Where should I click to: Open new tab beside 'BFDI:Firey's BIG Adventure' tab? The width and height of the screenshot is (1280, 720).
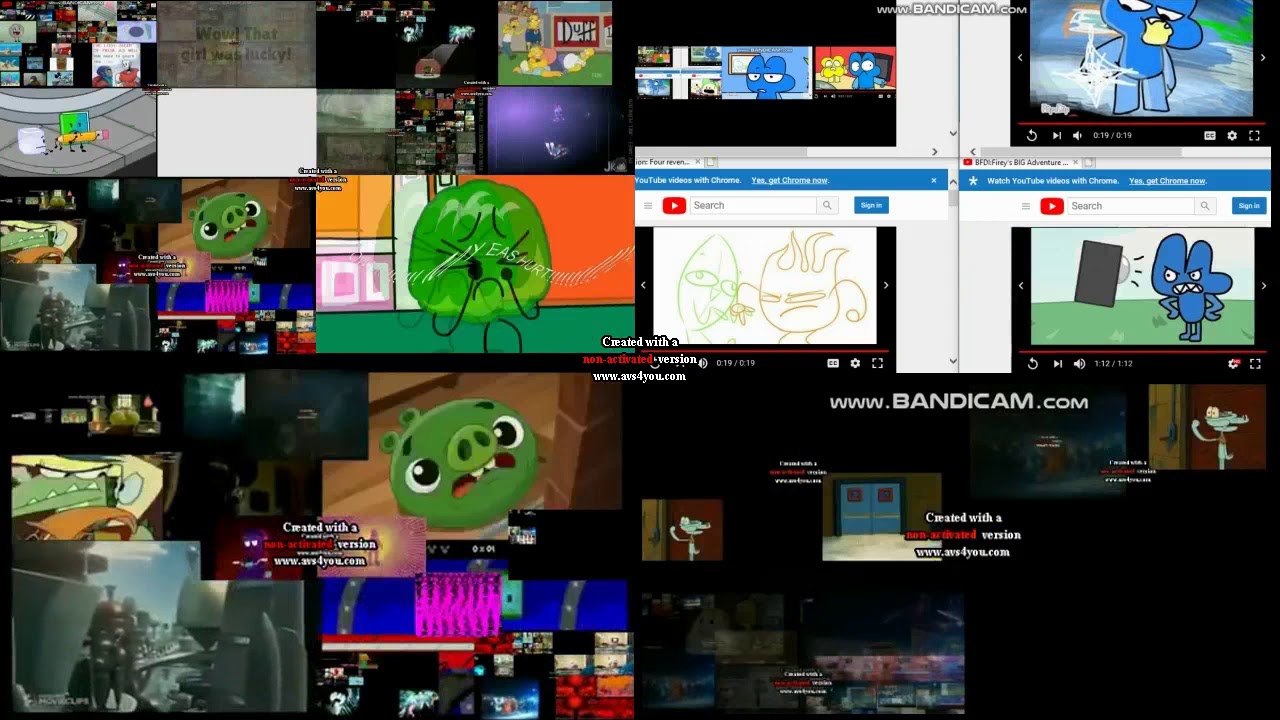[x=1088, y=162]
